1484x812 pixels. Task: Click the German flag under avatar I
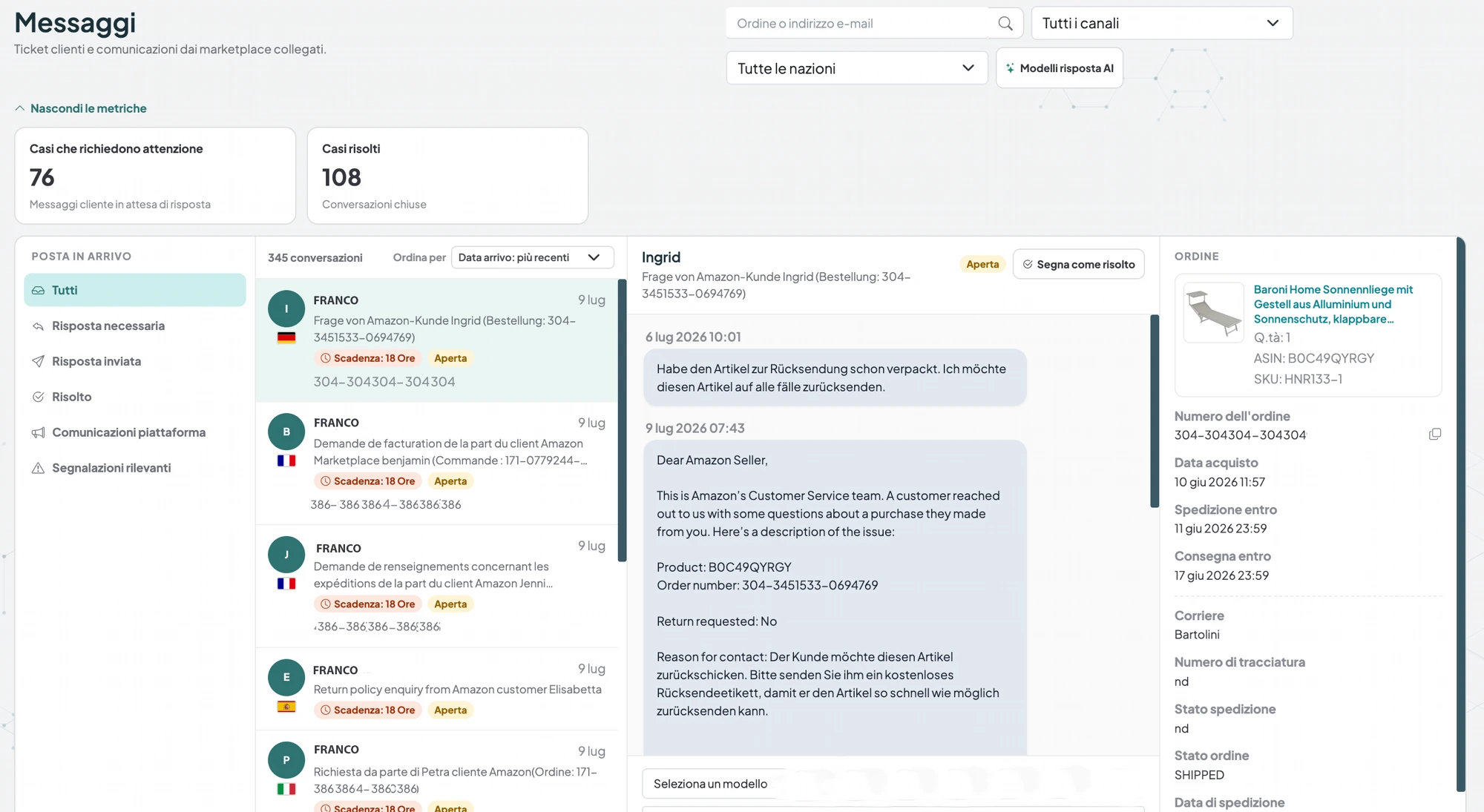point(286,338)
